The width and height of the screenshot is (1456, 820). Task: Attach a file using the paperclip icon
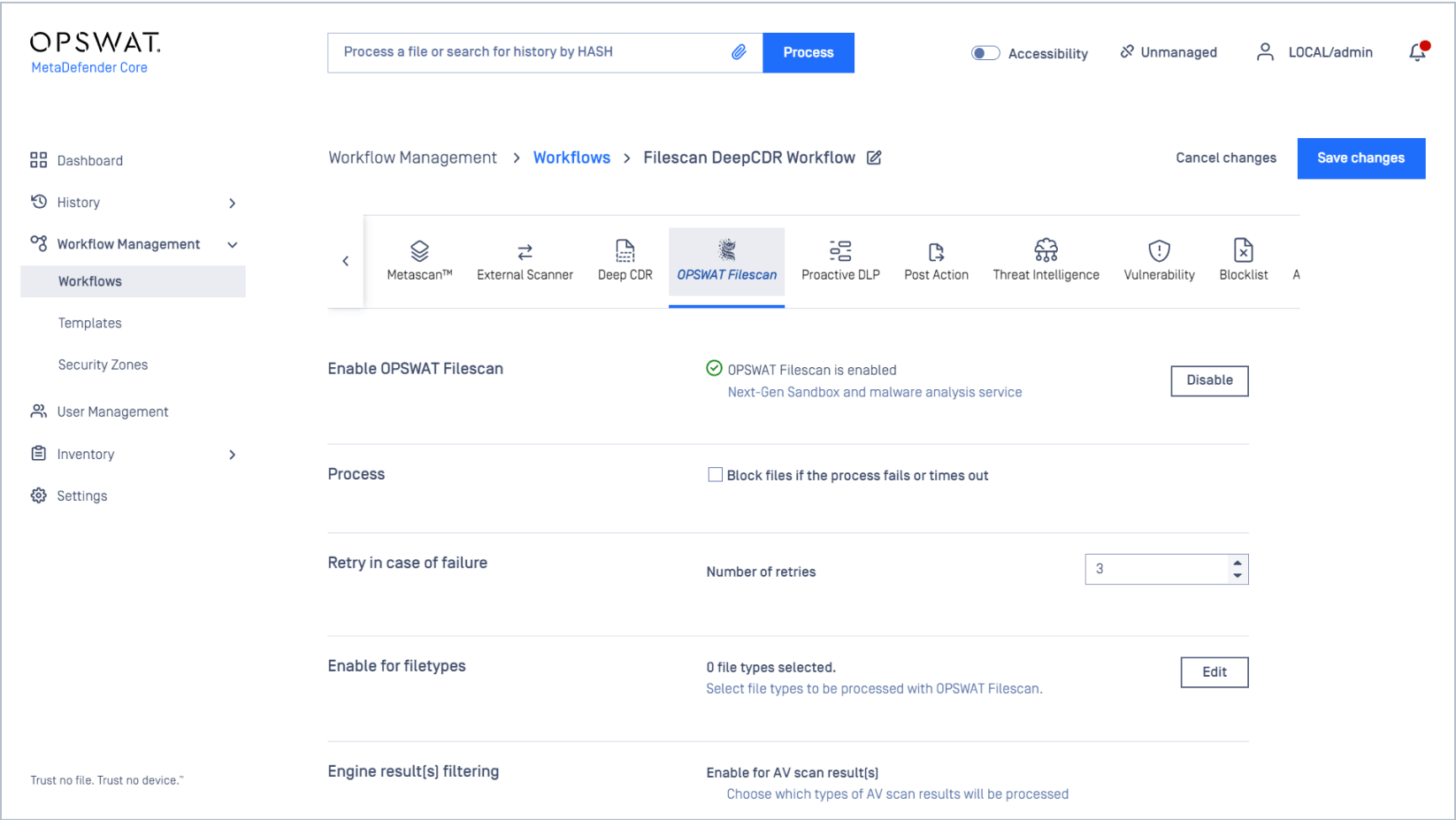(739, 52)
